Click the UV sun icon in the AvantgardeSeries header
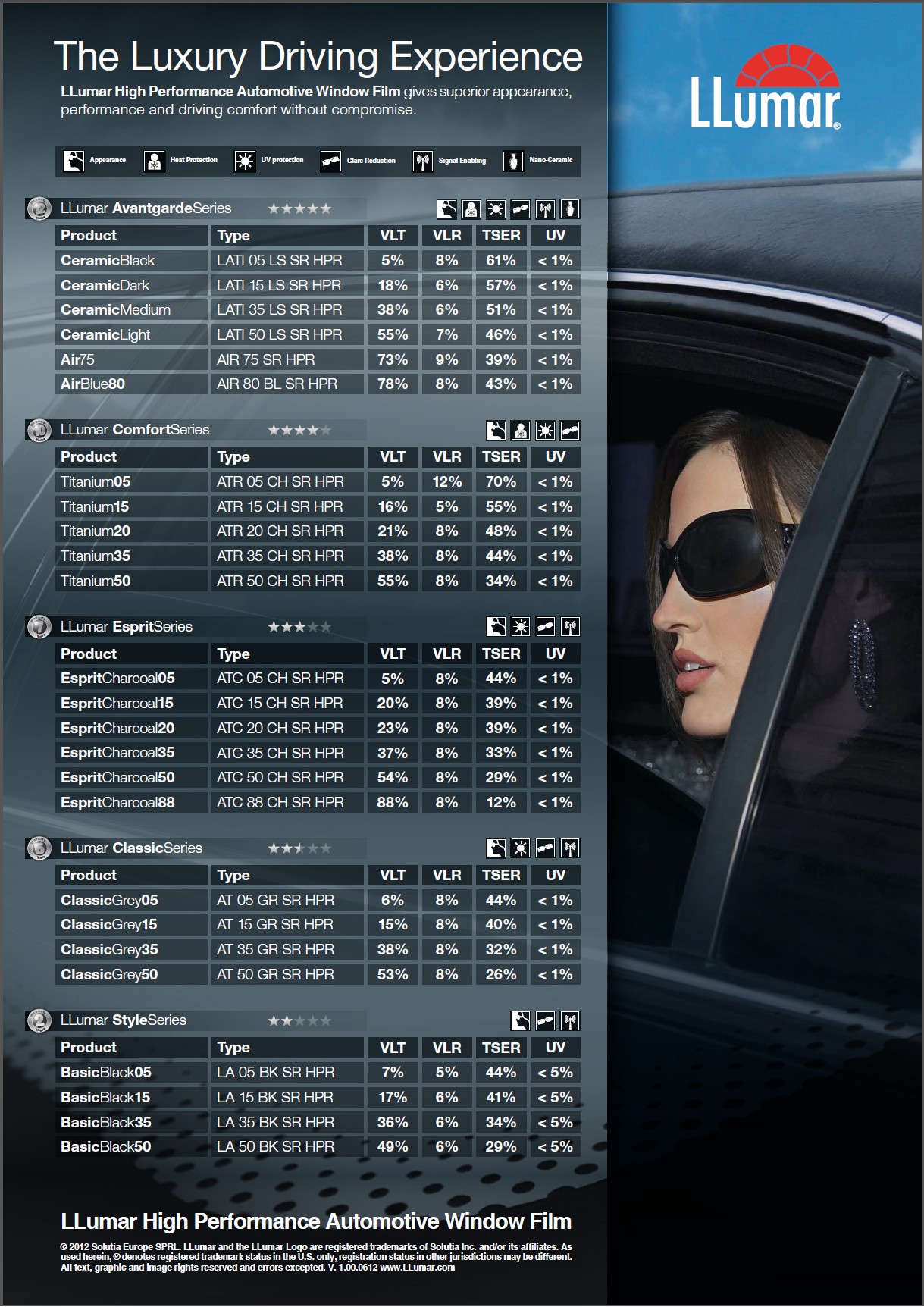 (x=496, y=208)
